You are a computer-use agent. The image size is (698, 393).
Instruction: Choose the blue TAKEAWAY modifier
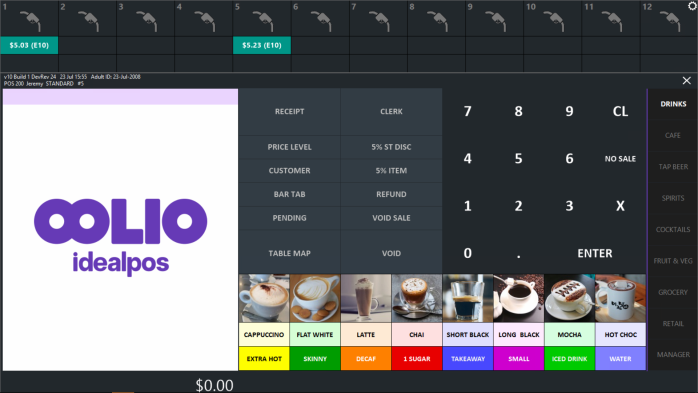(x=467, y=359)
